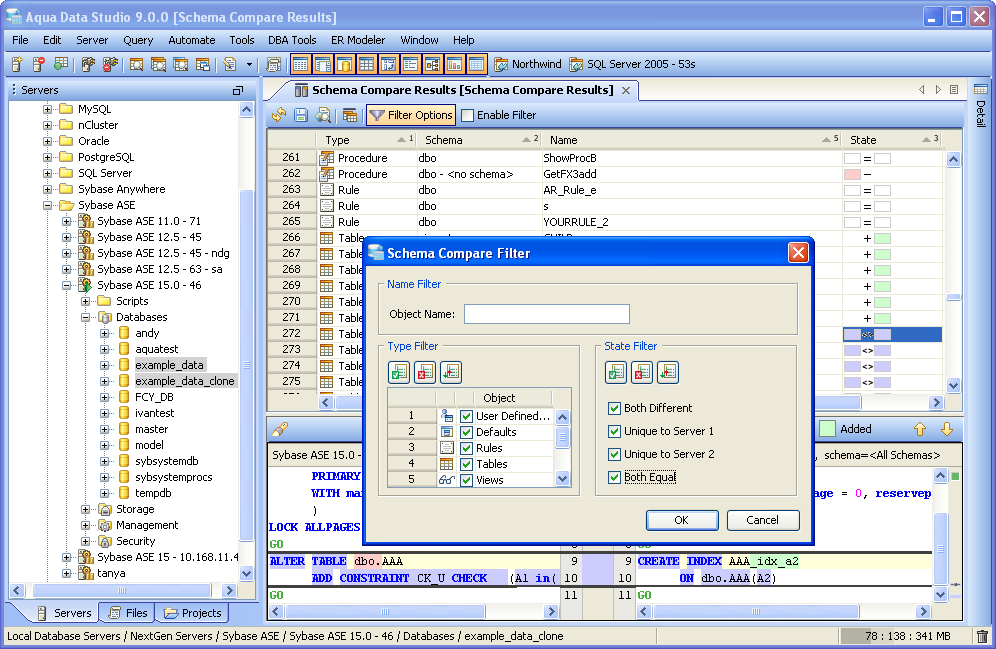Uncheck all states in State Filter
The height and width of the screenshot is (649, 996).
pos(642,372)
